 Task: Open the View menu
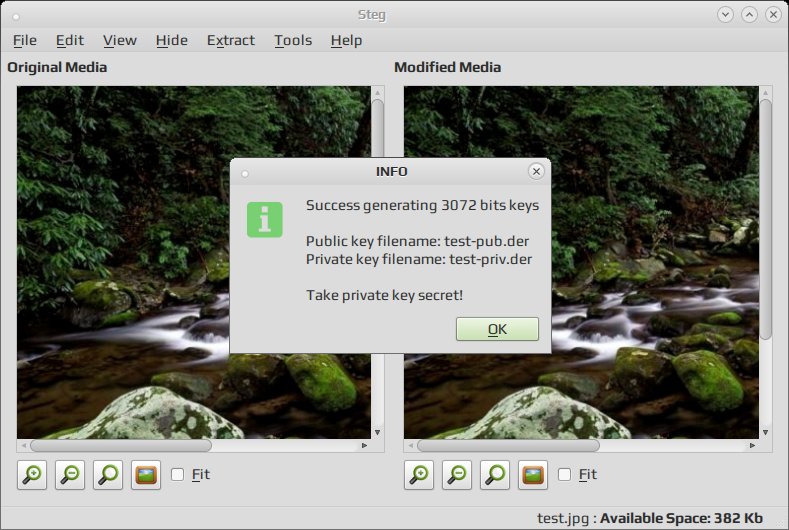120,40
